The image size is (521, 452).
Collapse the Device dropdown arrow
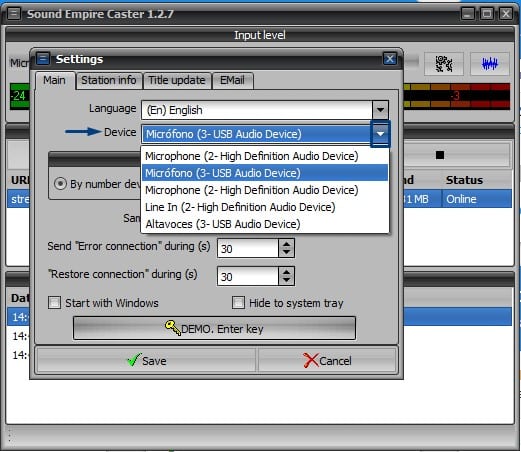pyautogui.click(x=380, y=134)
